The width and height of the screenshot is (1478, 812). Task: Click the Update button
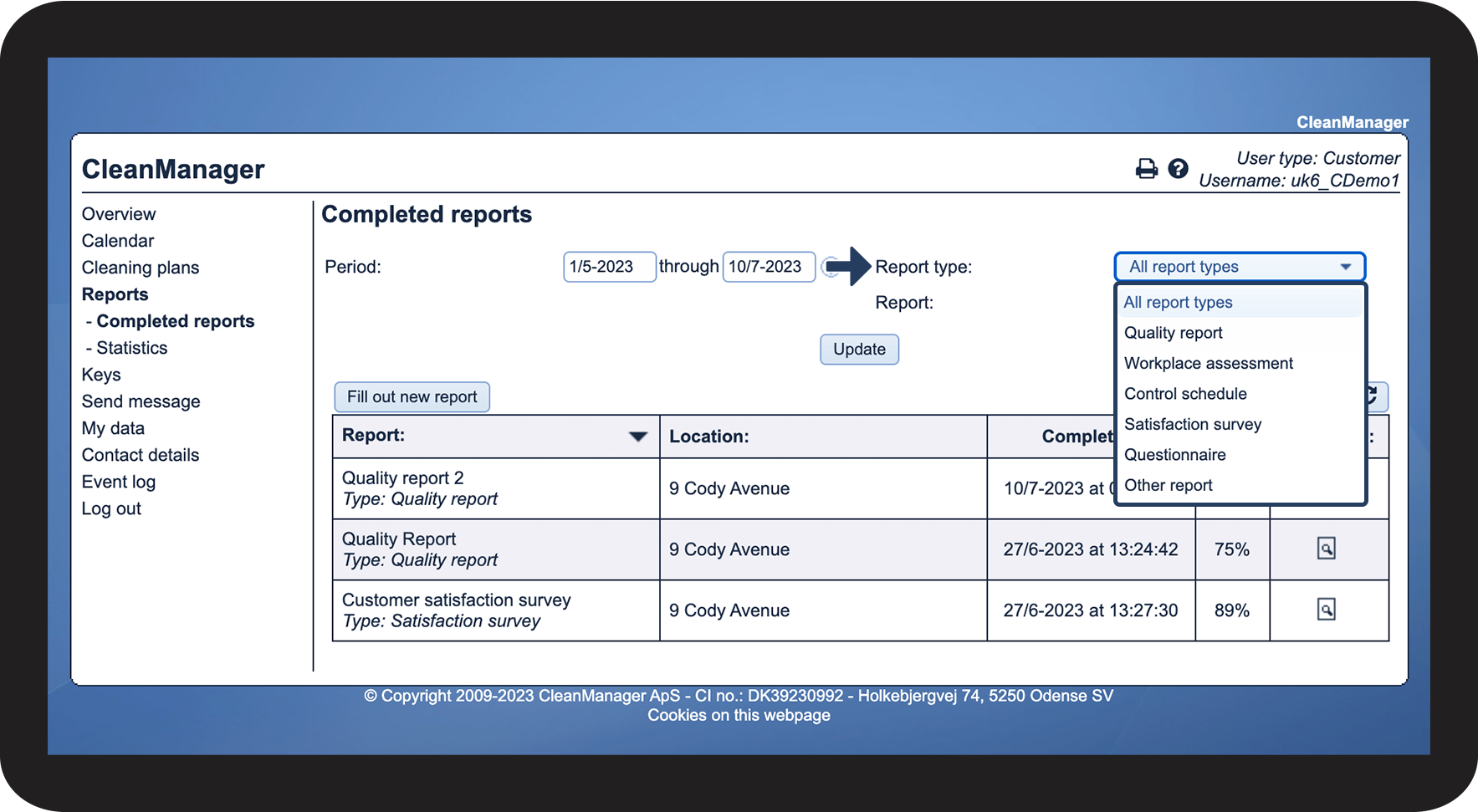click(859, 350)
